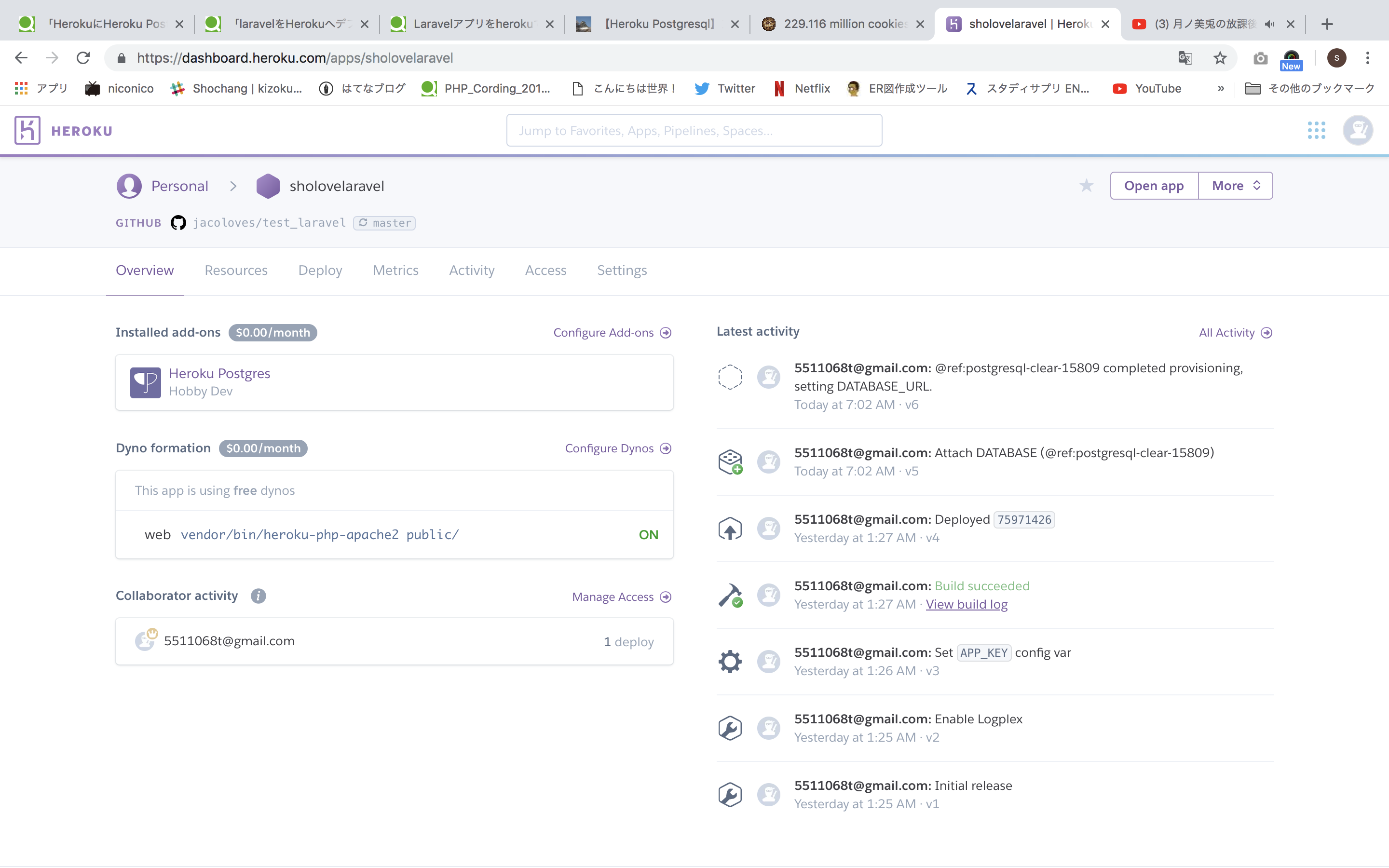Image resolution: width=1389 pixels, height=868 pixels.
Task: Click the APP_KEY config var gear icon
Action: click(730, 661)
